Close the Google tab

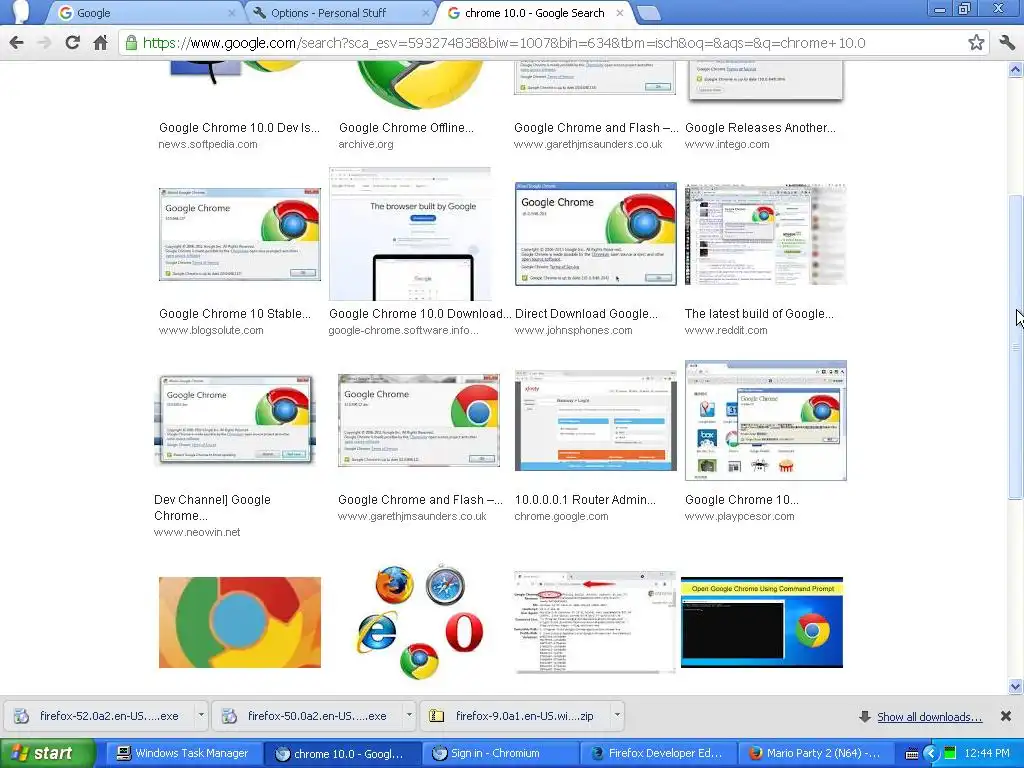[232, 13]
